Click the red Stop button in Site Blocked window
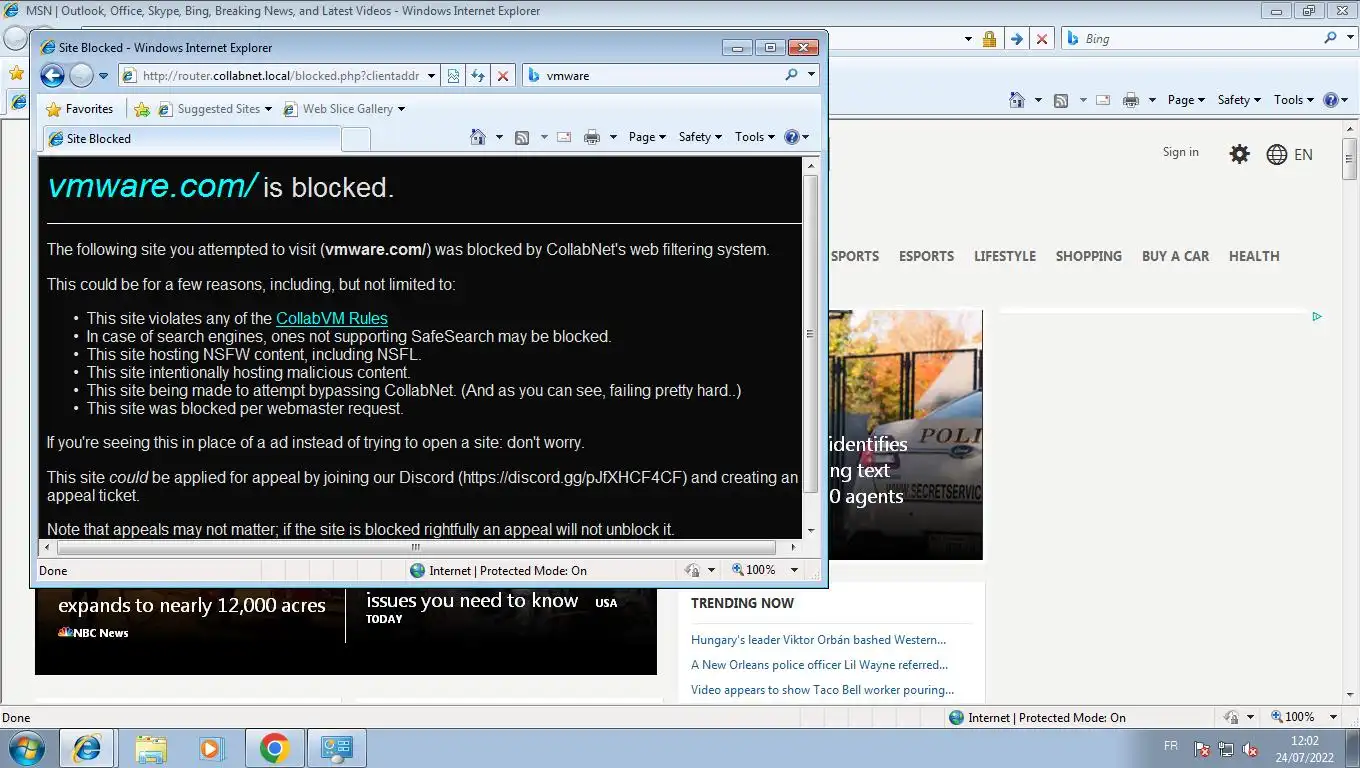Image resolution: width=1360 pixels, height=768 pixels. [503, 75]
